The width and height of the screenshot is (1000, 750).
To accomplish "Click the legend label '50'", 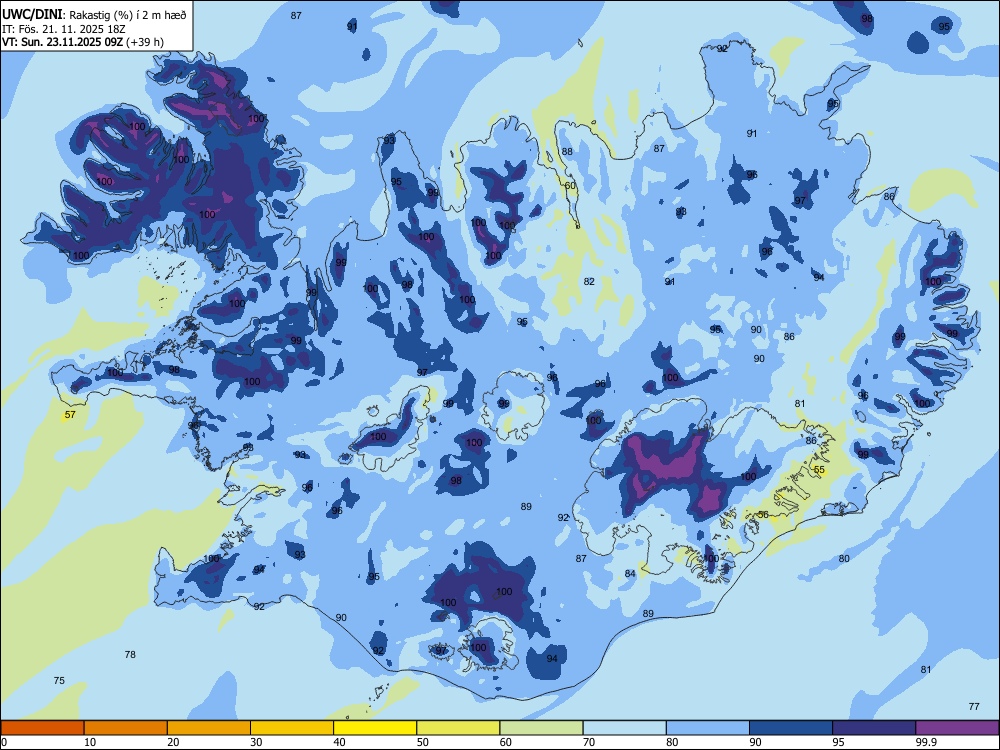I will click(422, 742).
